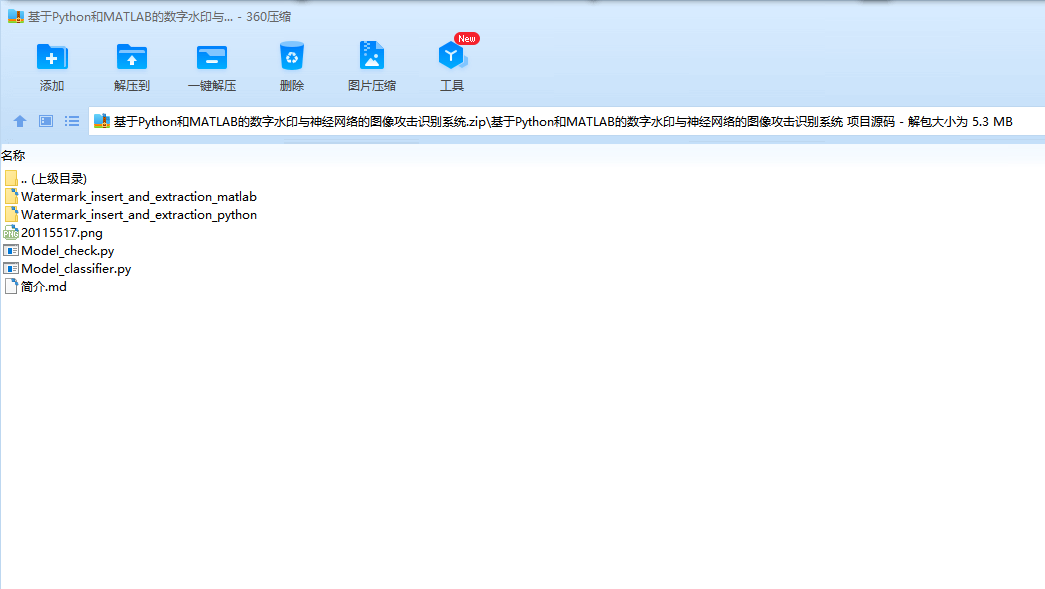Go up one level with up arrow
The height and width of the screenshot is (589, 1045).
point(20,121)
